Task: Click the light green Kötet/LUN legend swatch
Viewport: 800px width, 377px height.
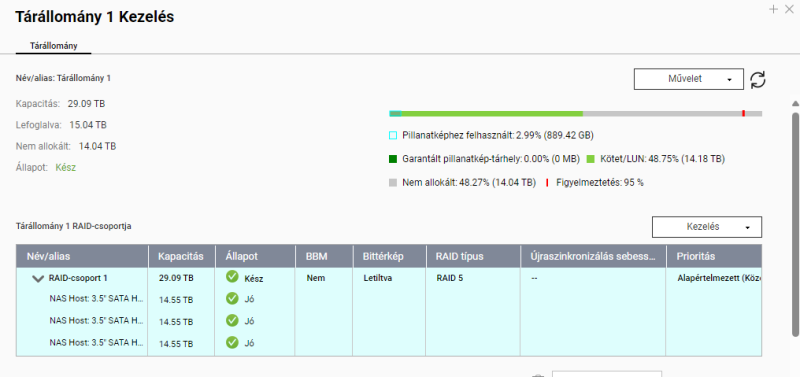Action: point(591,159)
